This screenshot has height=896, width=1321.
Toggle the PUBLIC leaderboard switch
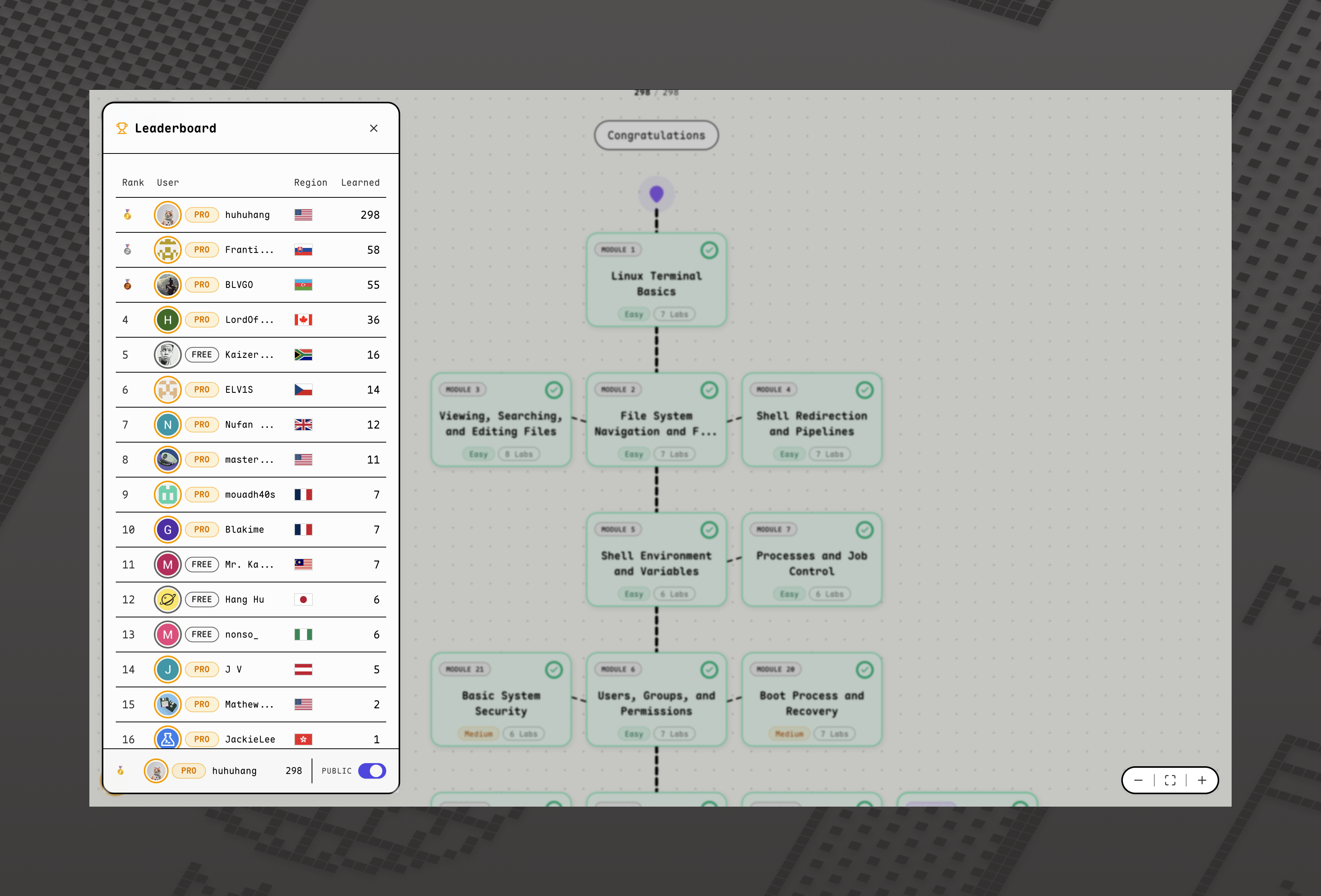372,770
